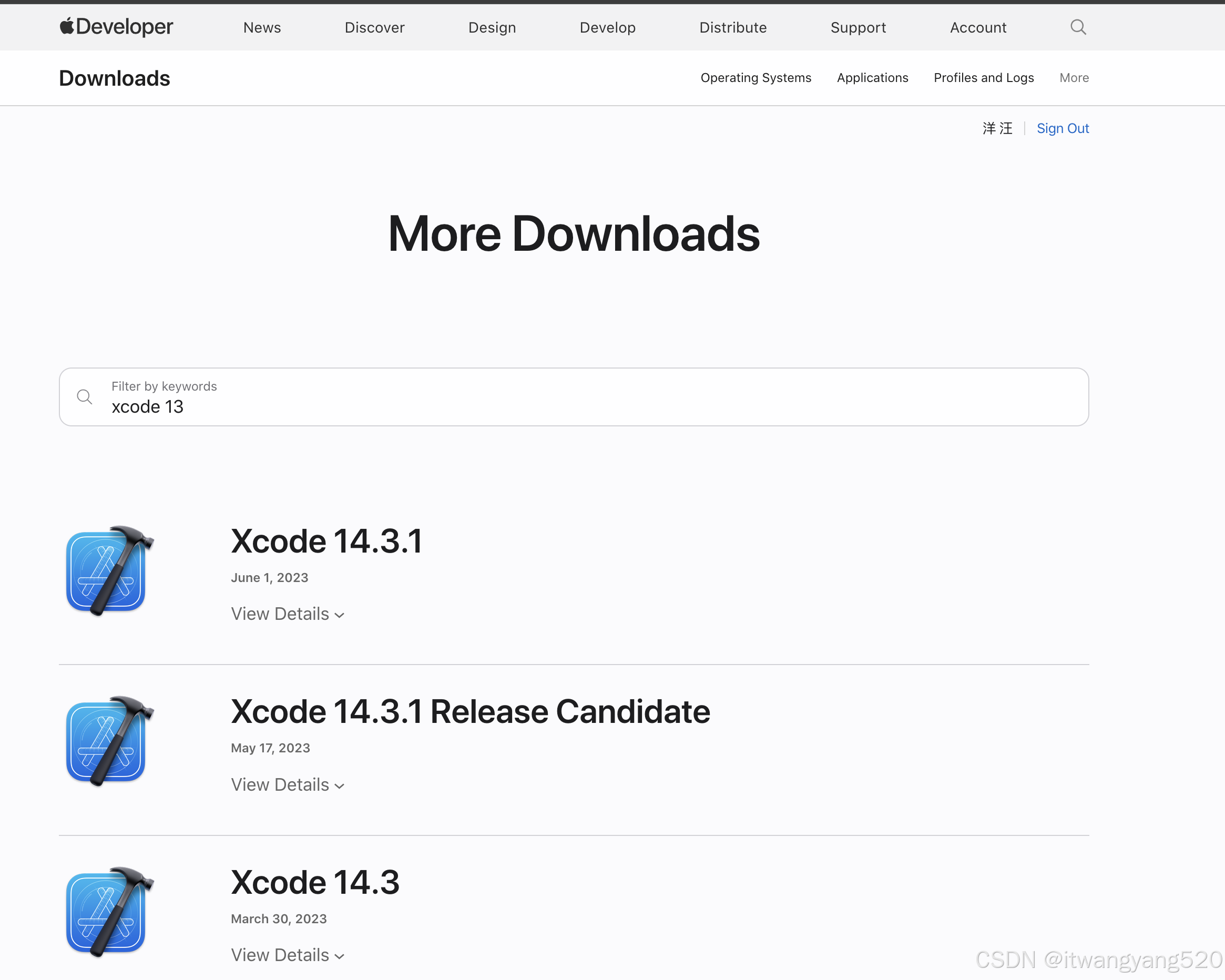Click the account name 洋 汪

pos(998,128)
